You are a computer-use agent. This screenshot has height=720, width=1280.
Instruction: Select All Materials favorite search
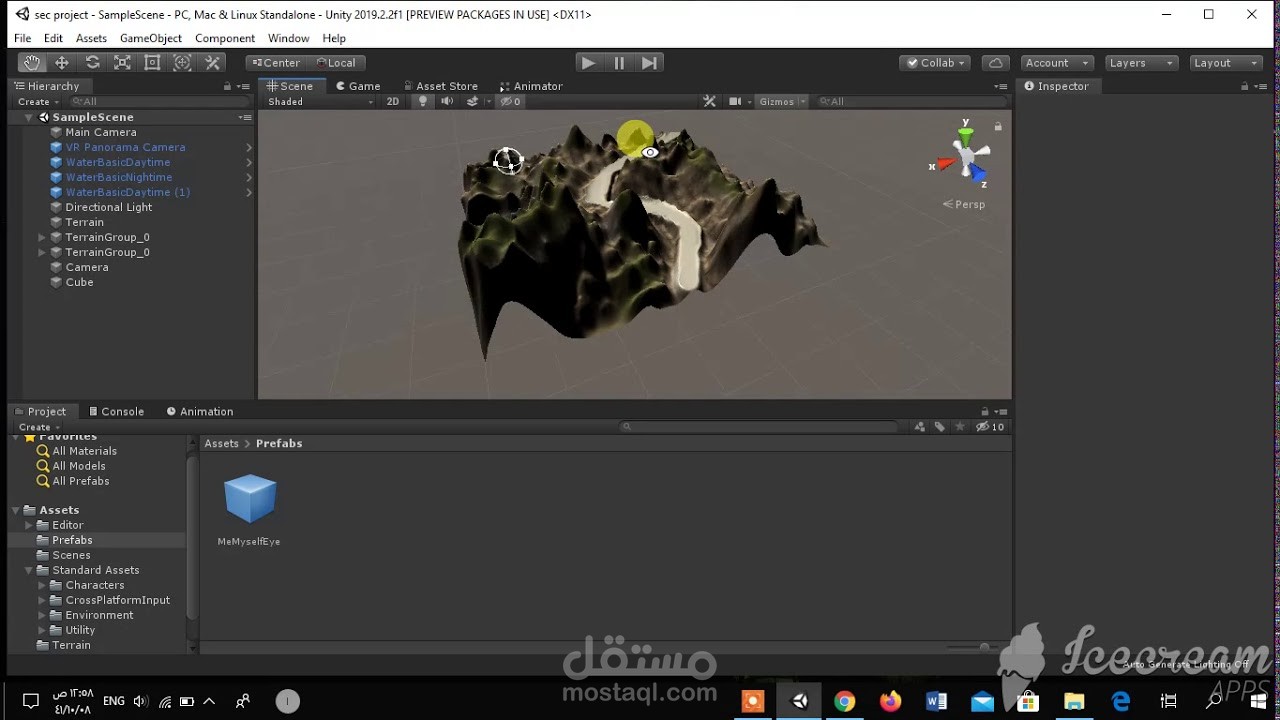(x=84, y=451)
